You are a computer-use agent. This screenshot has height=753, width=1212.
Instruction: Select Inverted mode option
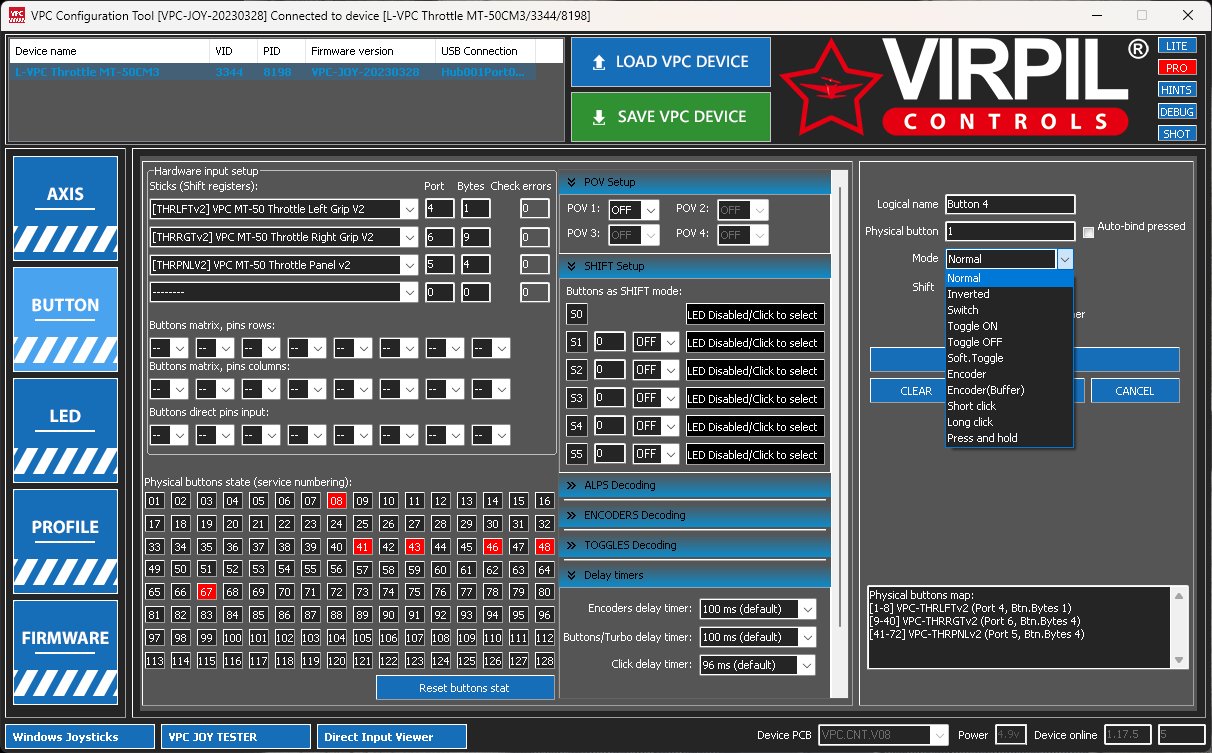(1009, 294)
